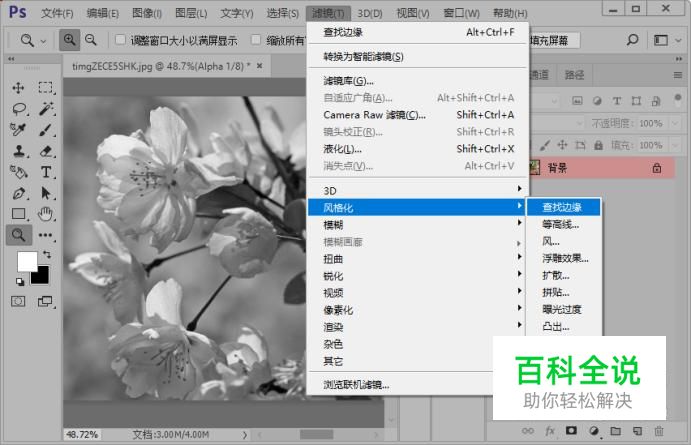Create a new layer icon
This screenshot has height=445, width=691.
click(x=637, y=430)
